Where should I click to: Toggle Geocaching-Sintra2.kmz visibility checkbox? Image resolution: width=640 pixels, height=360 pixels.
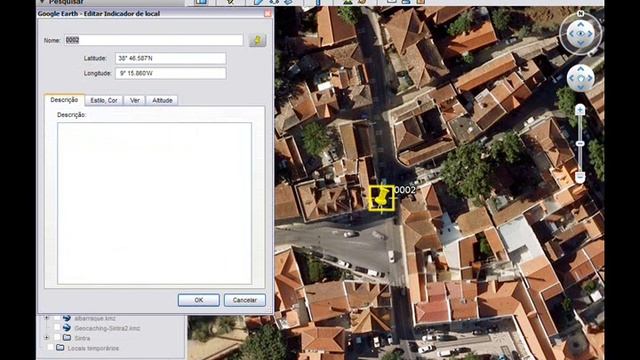point(57,328)
